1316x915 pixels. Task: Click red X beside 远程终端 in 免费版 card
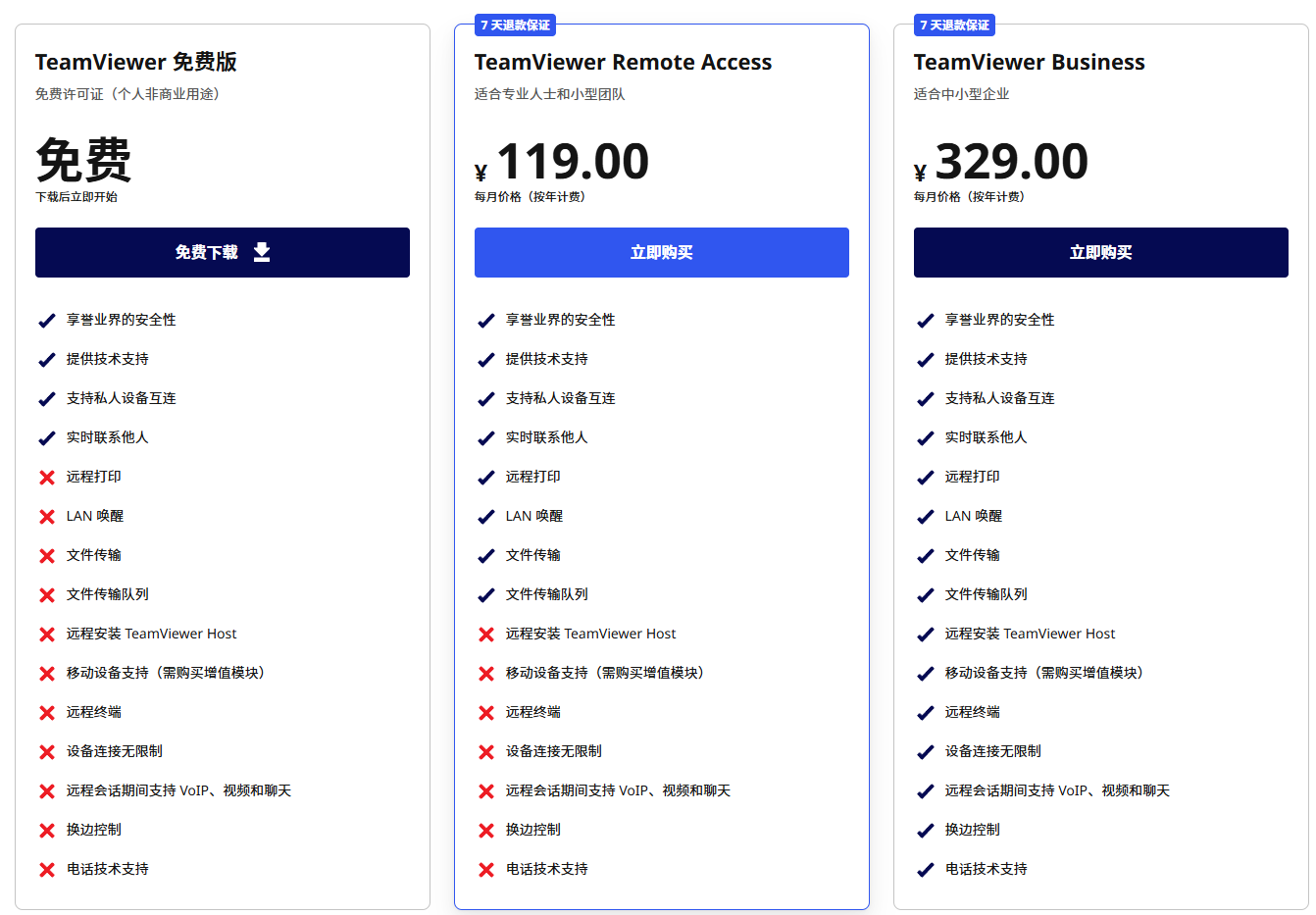click(x=46, y=713)
